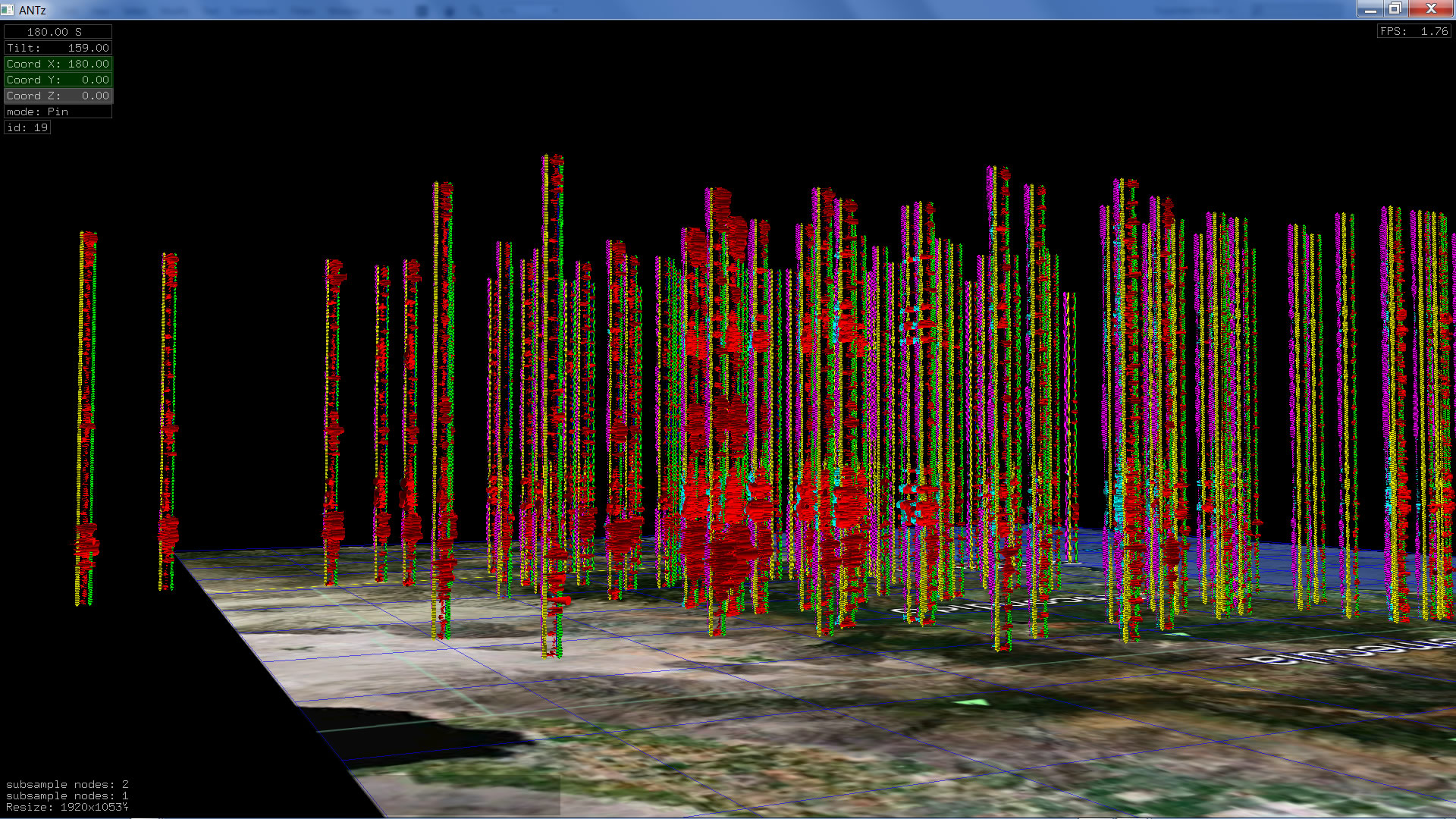Click the heading field showing 180.00 S
This screenshot has width=1456, height=819.
(58, 32)
